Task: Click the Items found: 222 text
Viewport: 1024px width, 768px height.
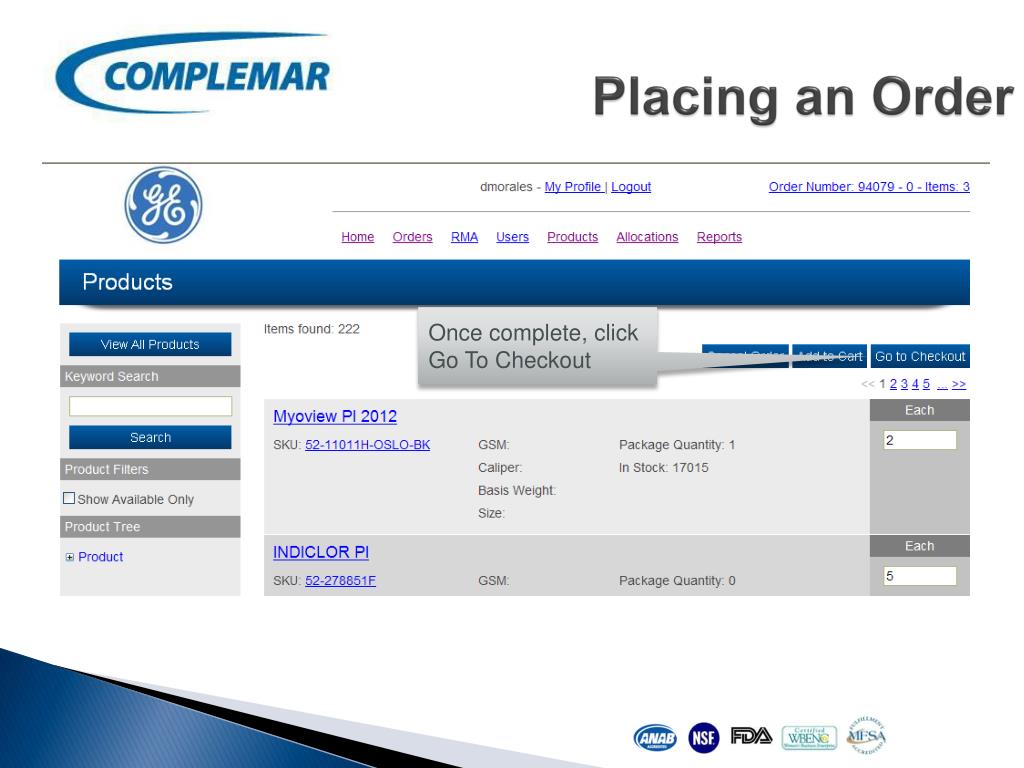Action: point(312,329)
